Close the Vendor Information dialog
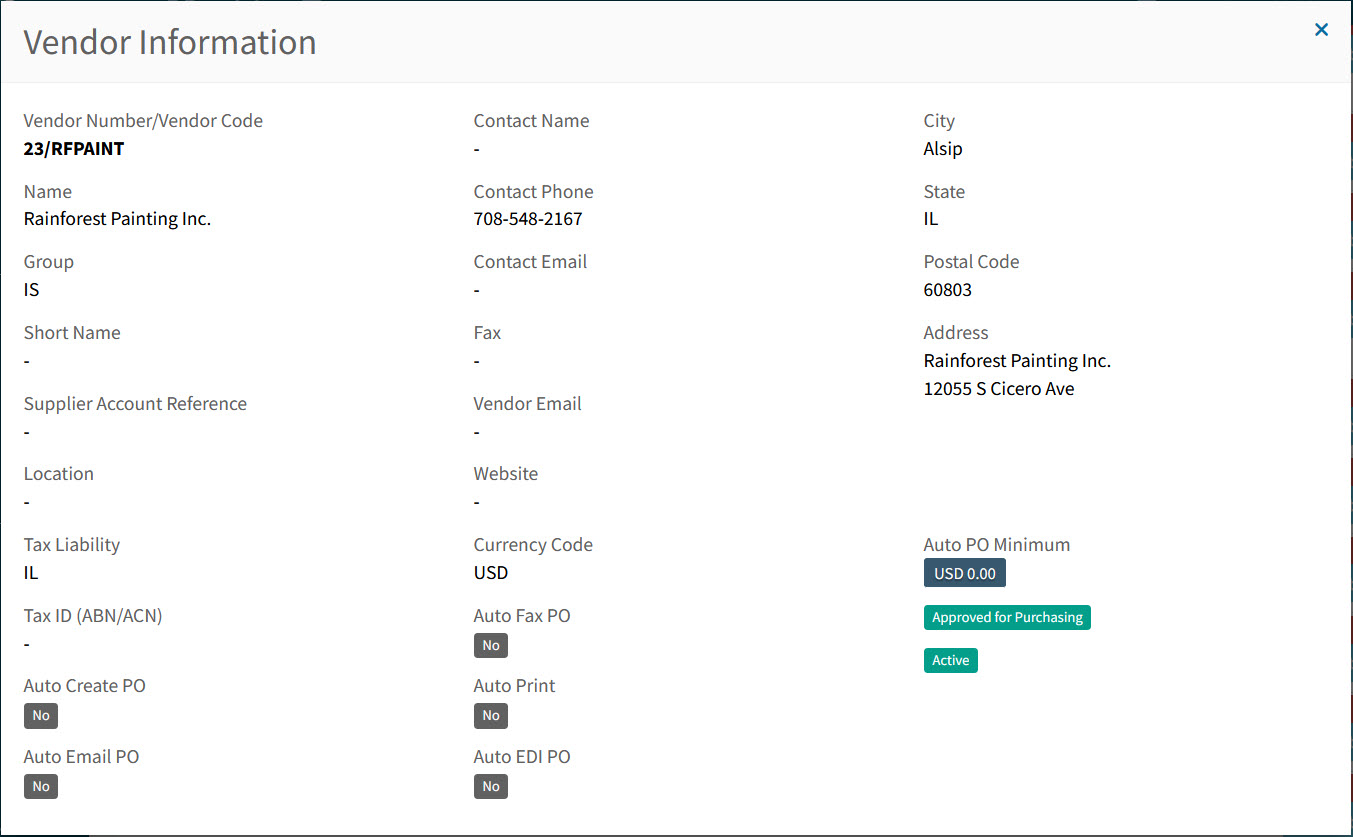This screenshot has height=837, width=1353. point(1321,30)
